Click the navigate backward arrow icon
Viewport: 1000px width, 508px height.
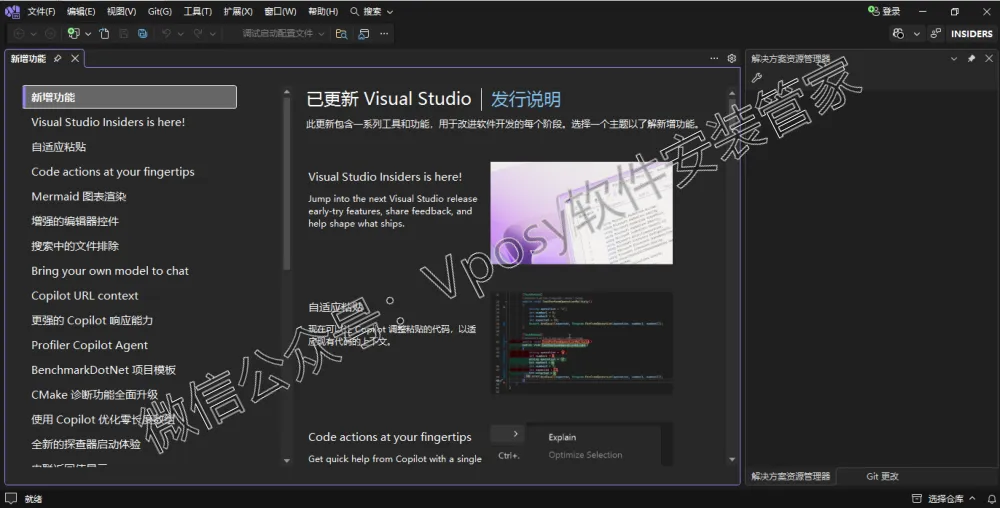coord(19,34)
